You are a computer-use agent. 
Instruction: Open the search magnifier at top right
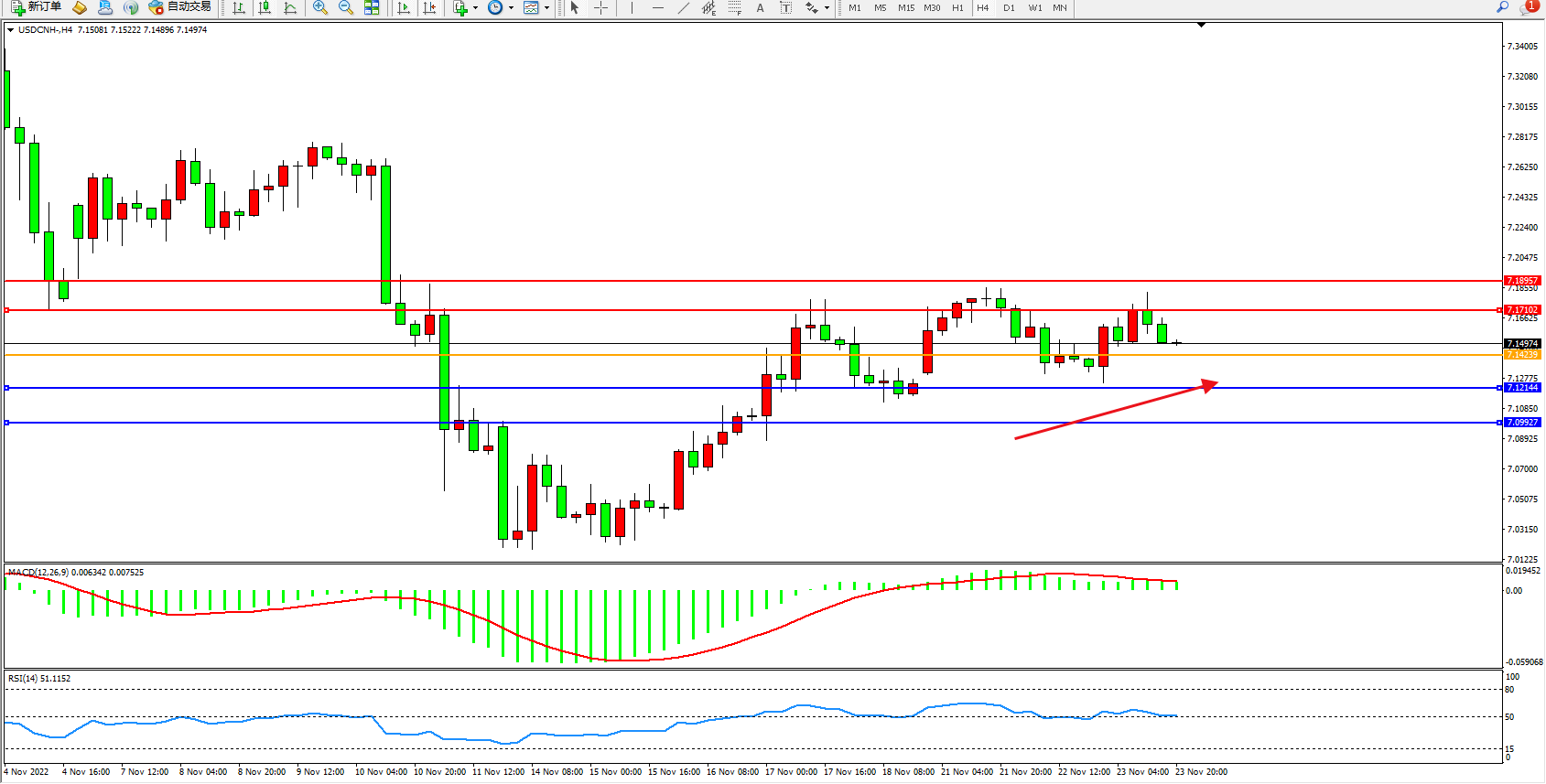click(1502, 7)
